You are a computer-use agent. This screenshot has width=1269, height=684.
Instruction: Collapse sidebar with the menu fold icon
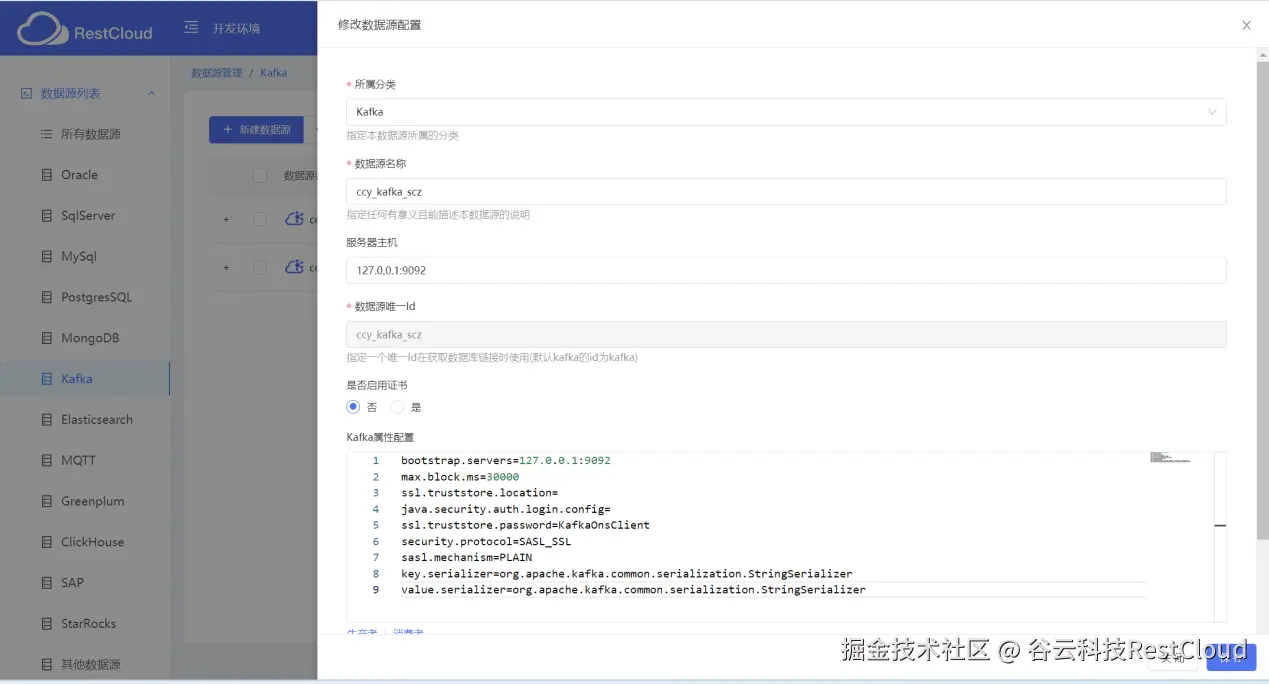[191, 28]
